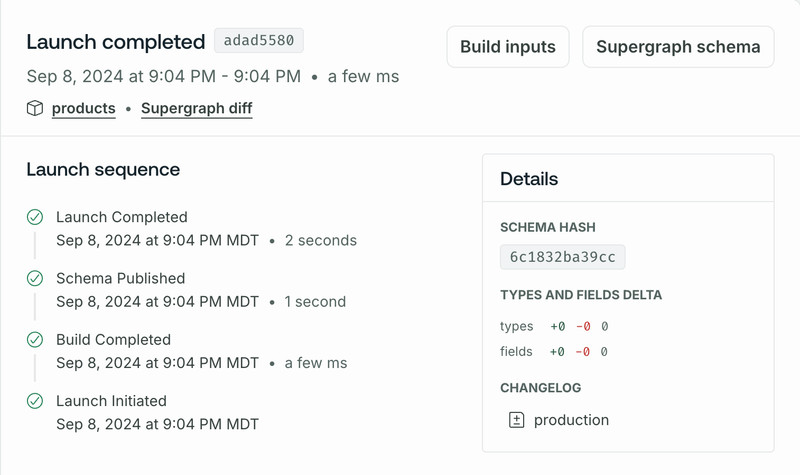Open the production changelog entry
The image size is (800, 475).
(x=571, y=420)
